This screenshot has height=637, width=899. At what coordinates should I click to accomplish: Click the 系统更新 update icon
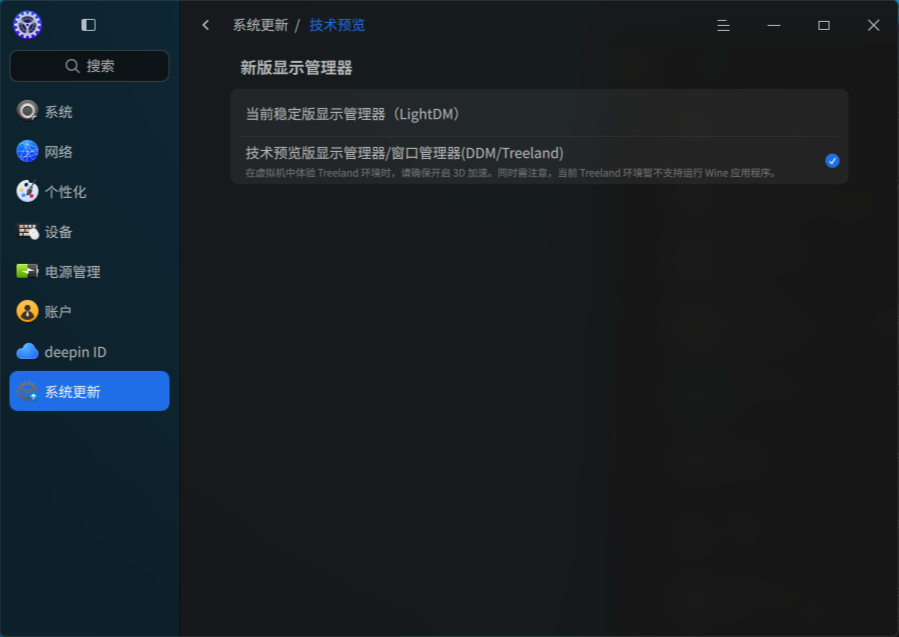point(27,392)
